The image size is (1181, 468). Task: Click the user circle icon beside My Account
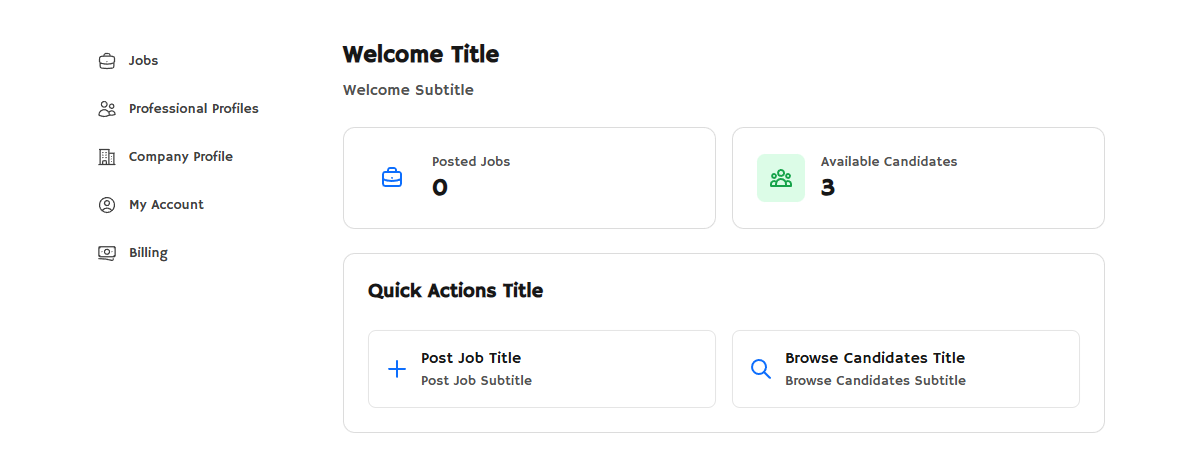[107, 205]
